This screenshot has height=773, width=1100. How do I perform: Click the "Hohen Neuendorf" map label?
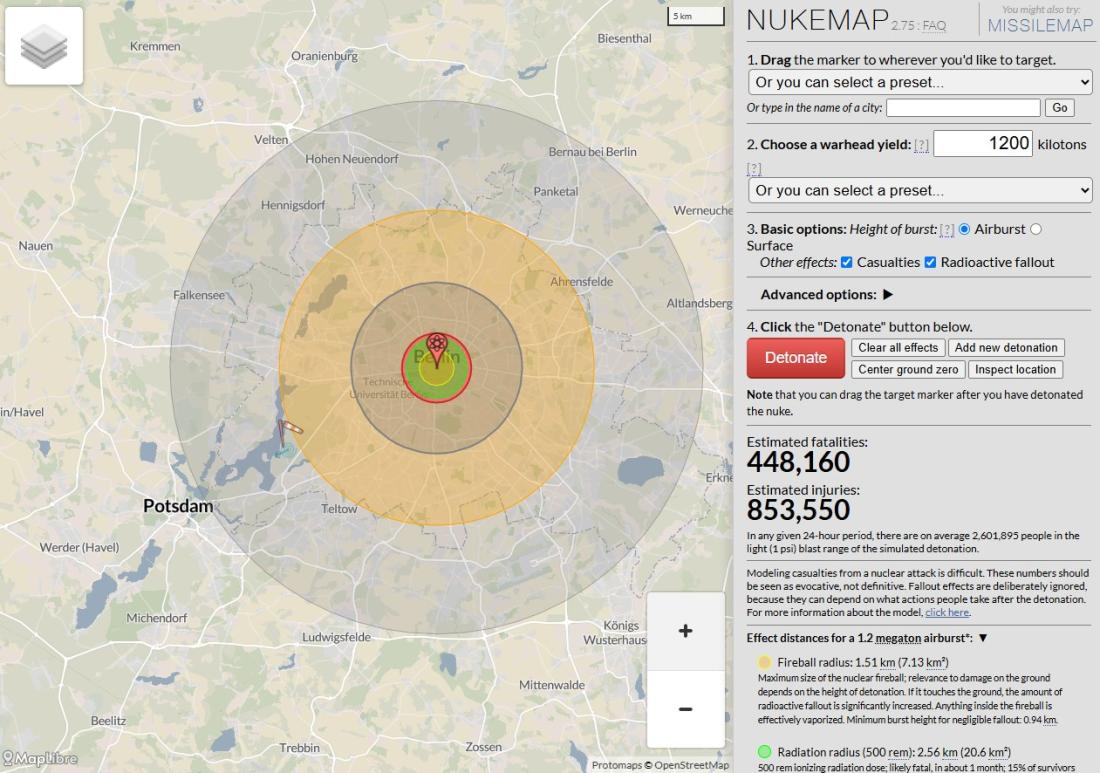351,159
